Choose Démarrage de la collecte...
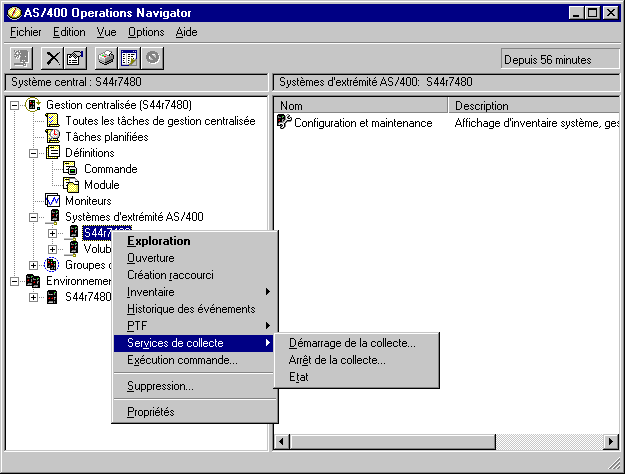This screenshot has width=625, height=474. pos(357,343)
